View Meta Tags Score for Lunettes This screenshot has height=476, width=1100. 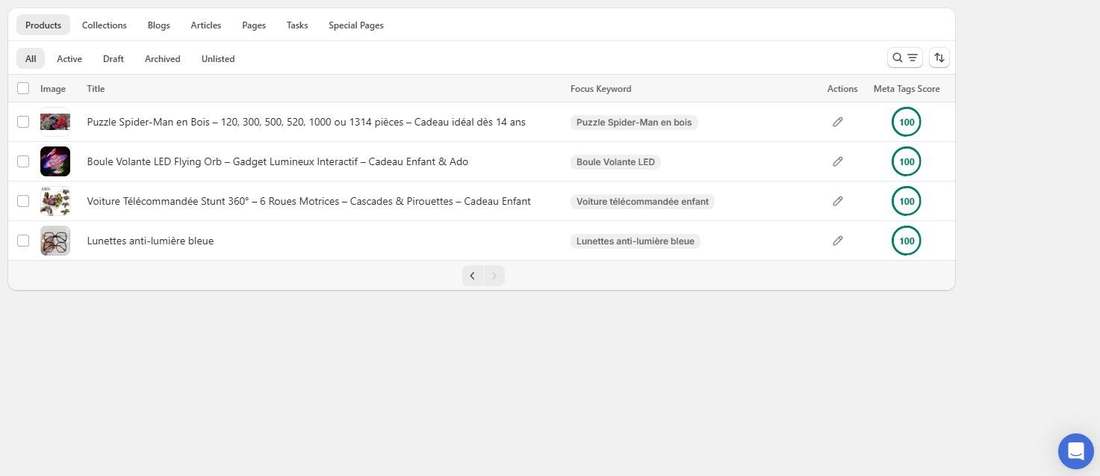[906, 240]
